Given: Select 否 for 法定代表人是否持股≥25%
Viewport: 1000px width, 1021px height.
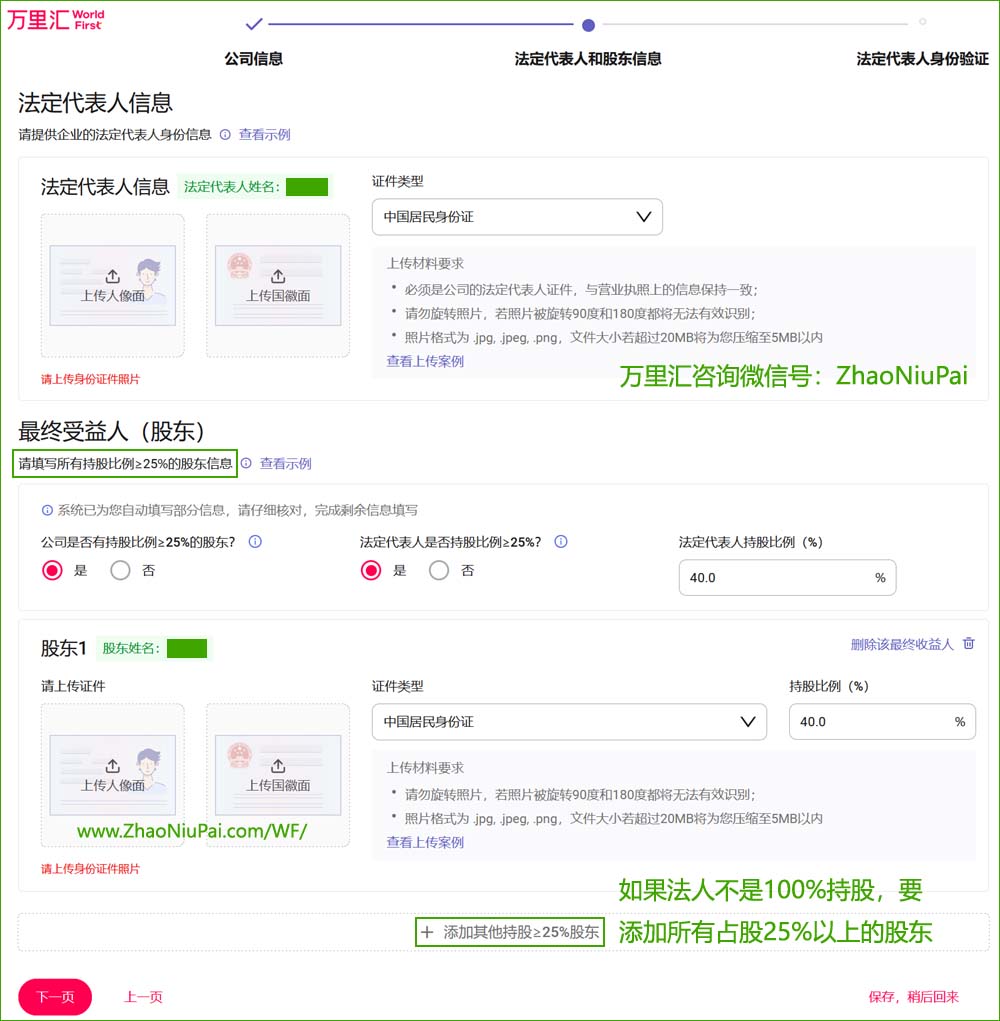Looking at the screenshot, I should click(439, 570).
